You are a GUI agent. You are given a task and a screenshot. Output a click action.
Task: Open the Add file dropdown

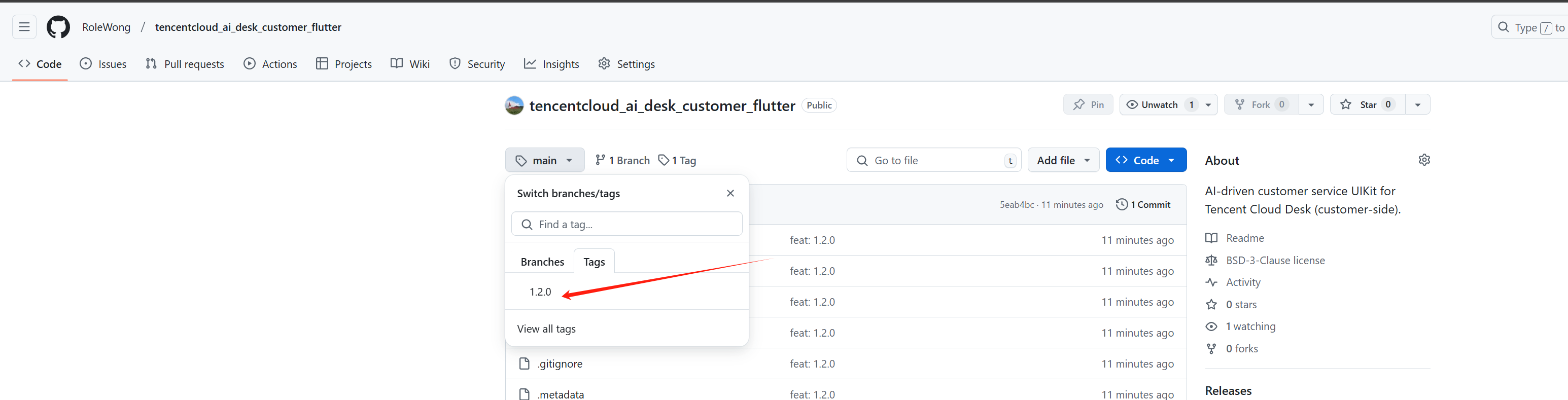click(1063, 161)
